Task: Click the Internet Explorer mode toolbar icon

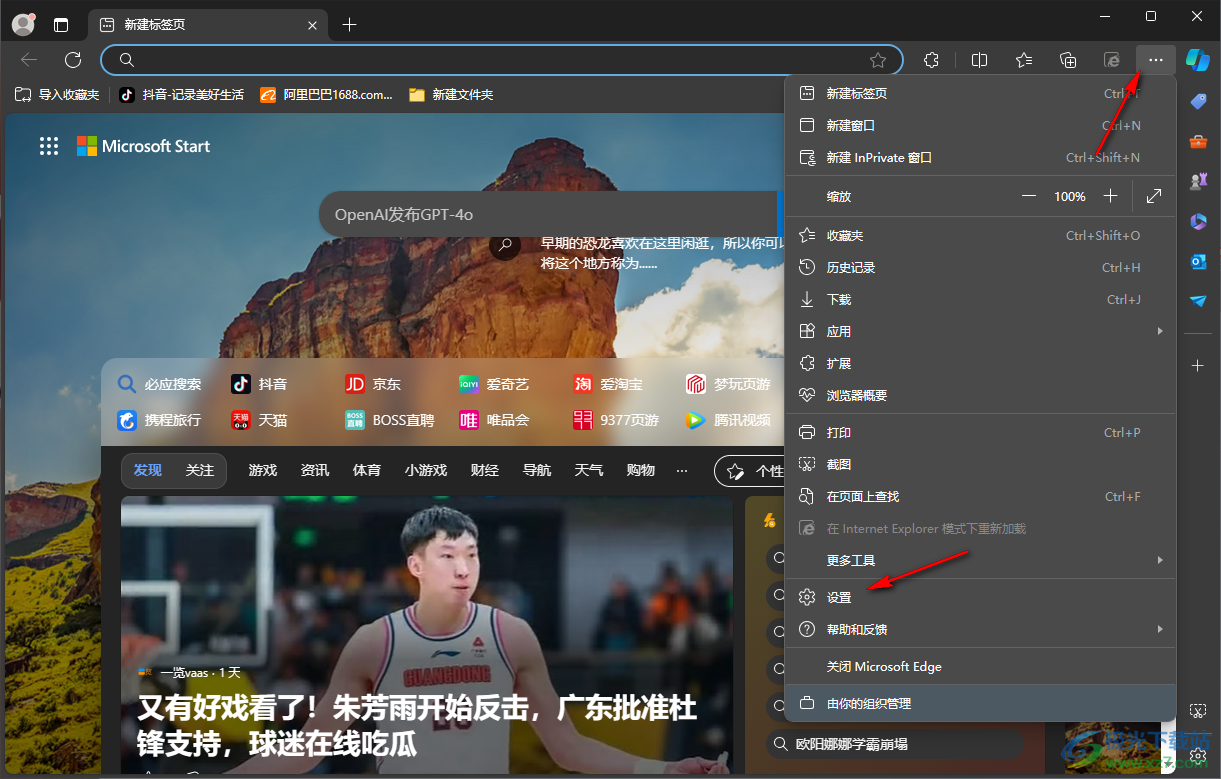Action: pos(1112,60)
